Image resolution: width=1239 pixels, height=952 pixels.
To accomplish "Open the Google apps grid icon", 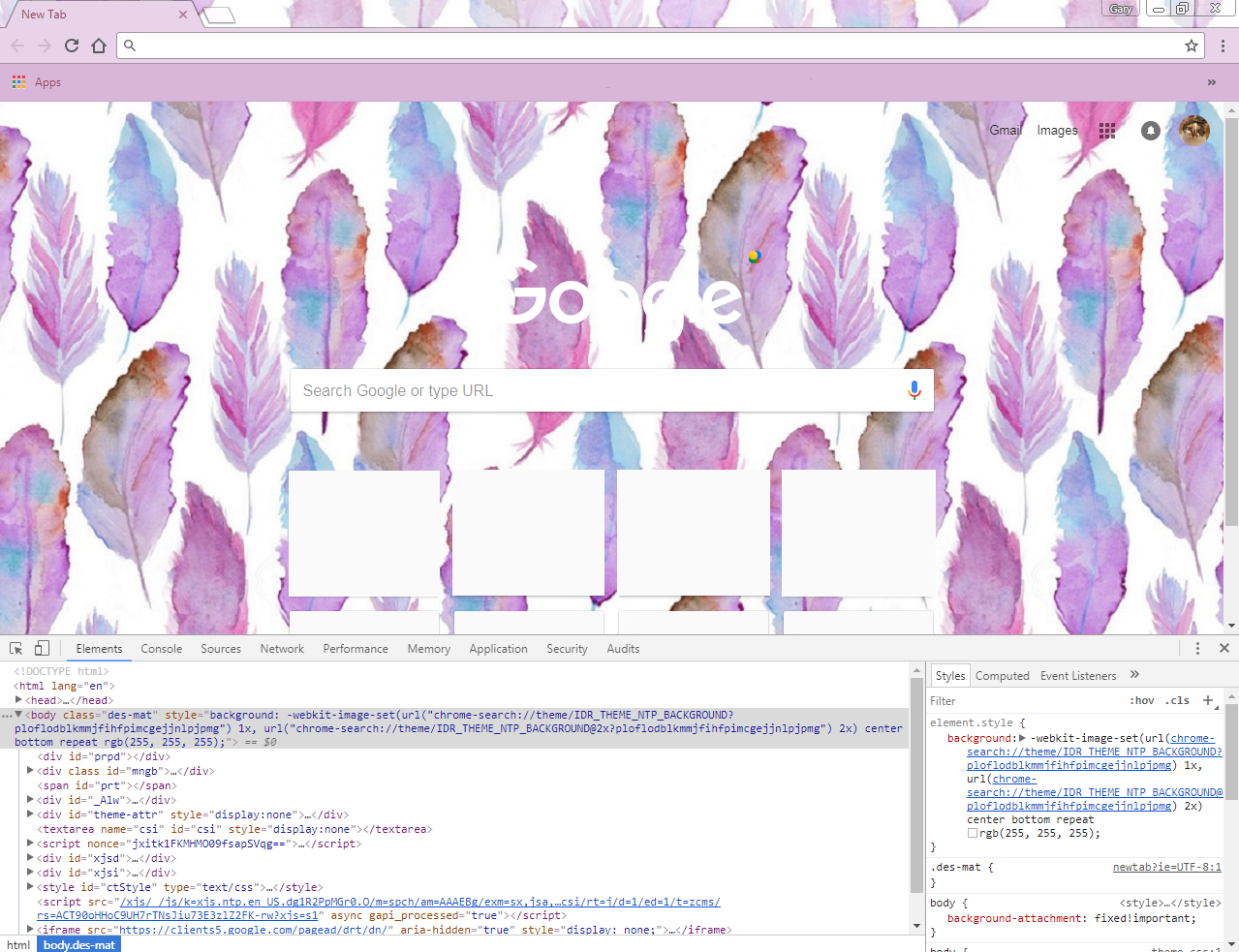I will (1107, 131).
